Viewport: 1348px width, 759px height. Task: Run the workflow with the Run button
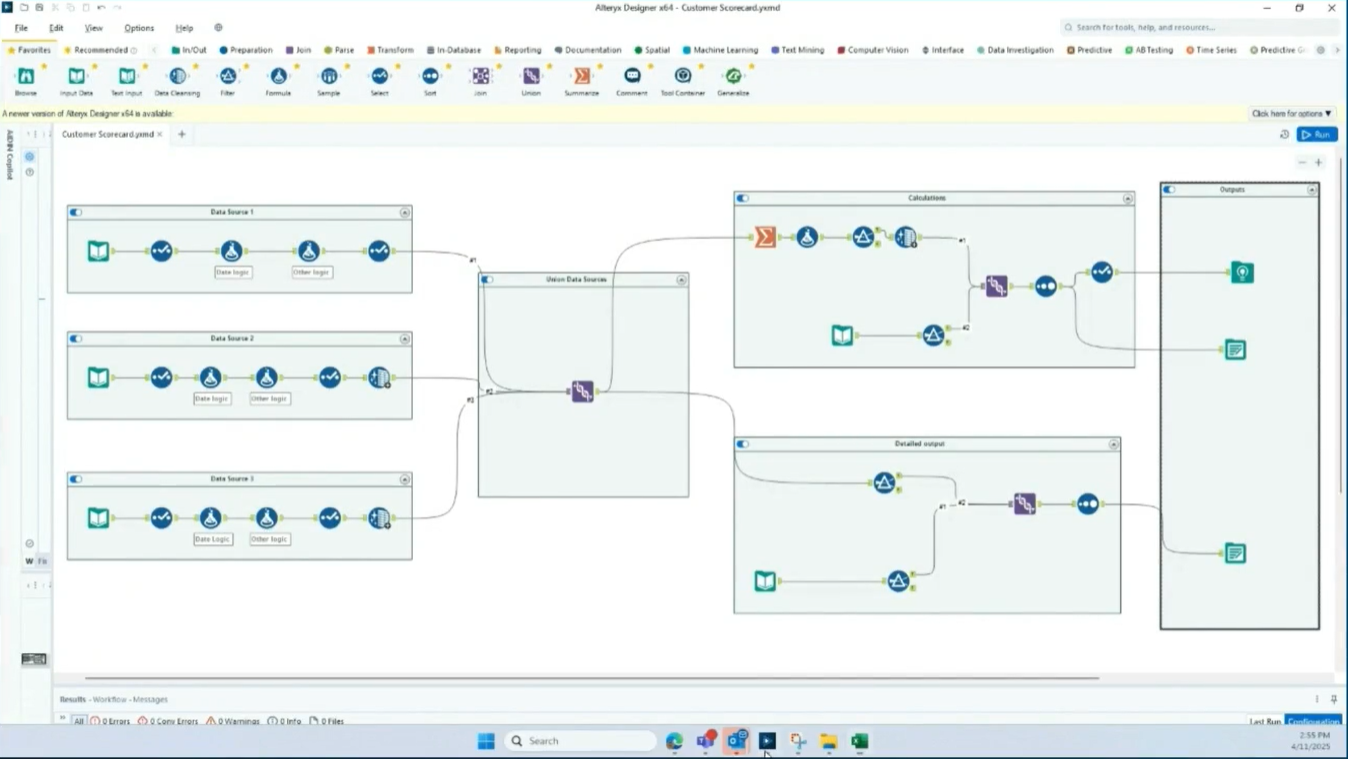(1317, 134)
